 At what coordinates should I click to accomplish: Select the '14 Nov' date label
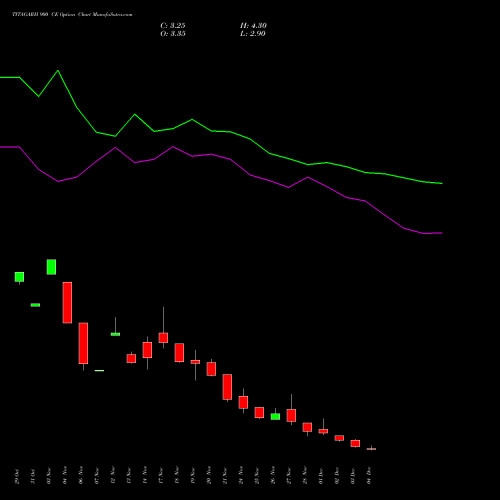(x=145, y=475)
